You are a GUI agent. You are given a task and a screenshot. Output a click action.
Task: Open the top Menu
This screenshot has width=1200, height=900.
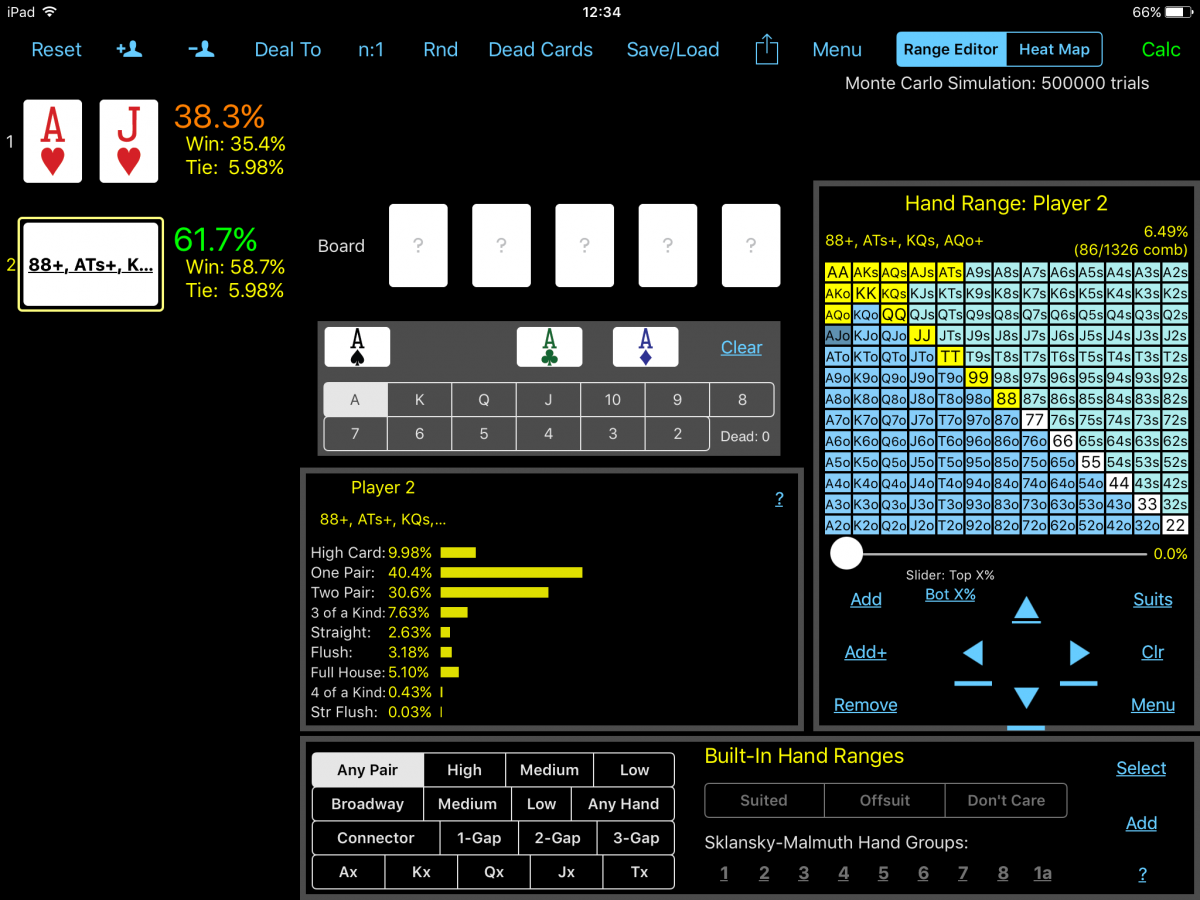tap(837, 50)
